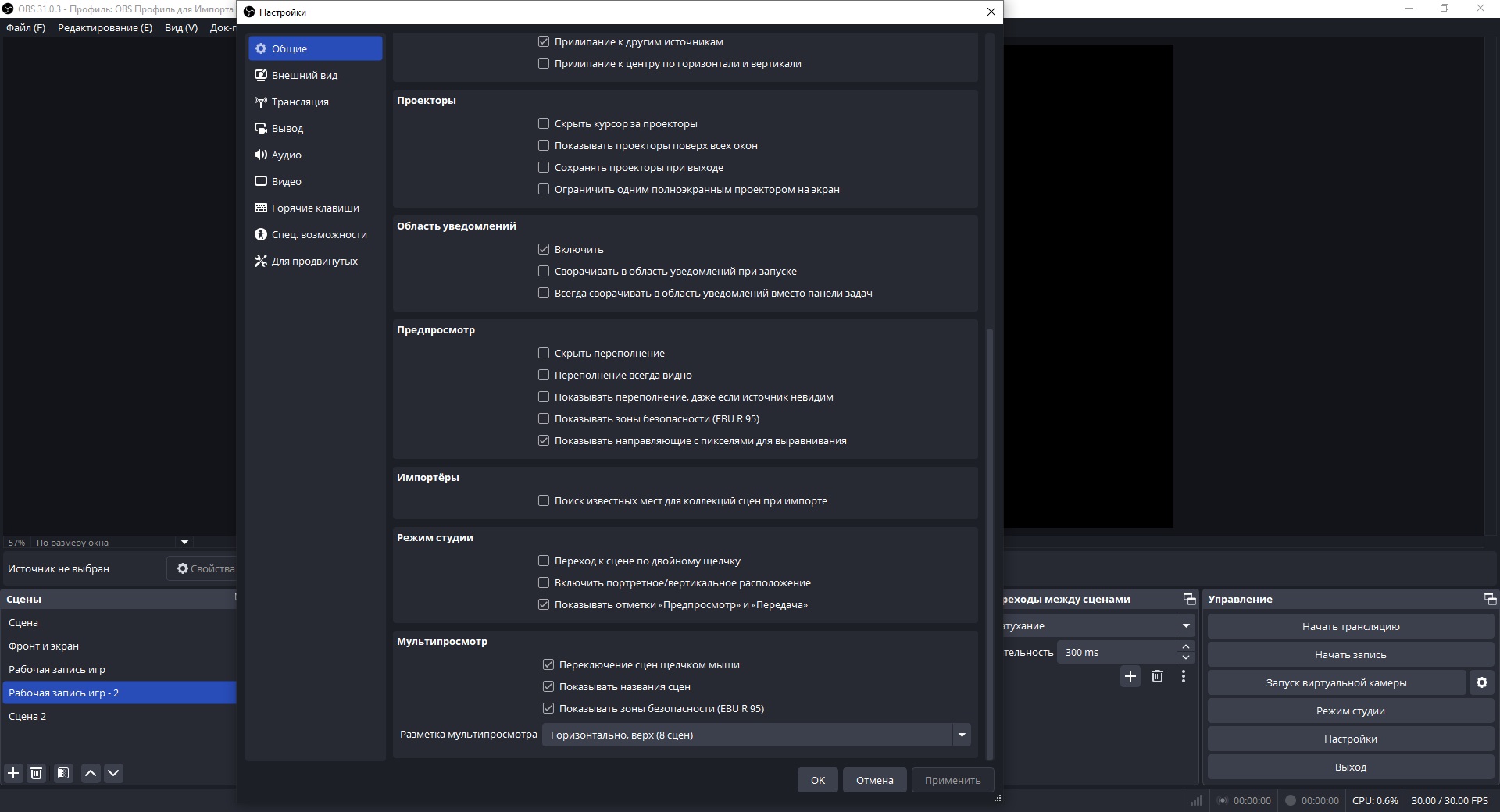Screen dimensions: 1500x812
Task: Select scene Фронт и экран
Action: pos(119,646)
